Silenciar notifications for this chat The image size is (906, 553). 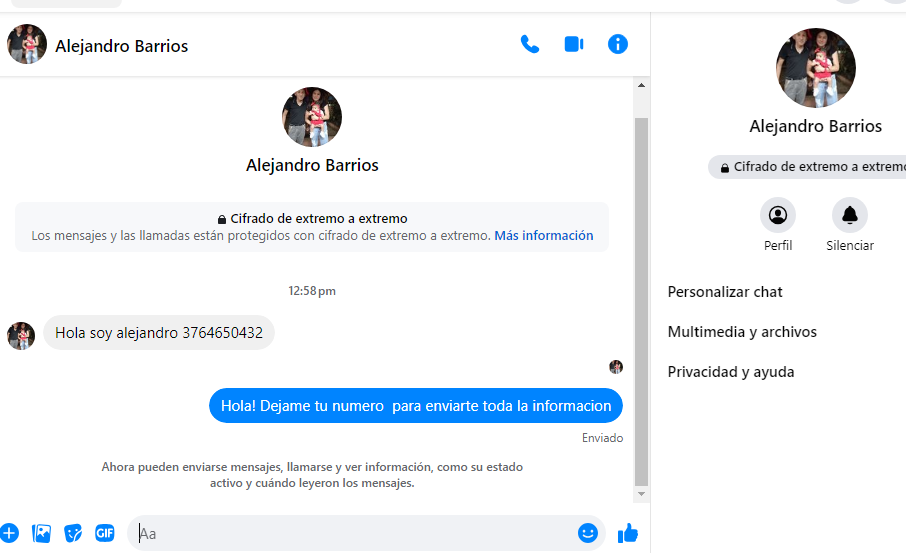click(850, 216)
